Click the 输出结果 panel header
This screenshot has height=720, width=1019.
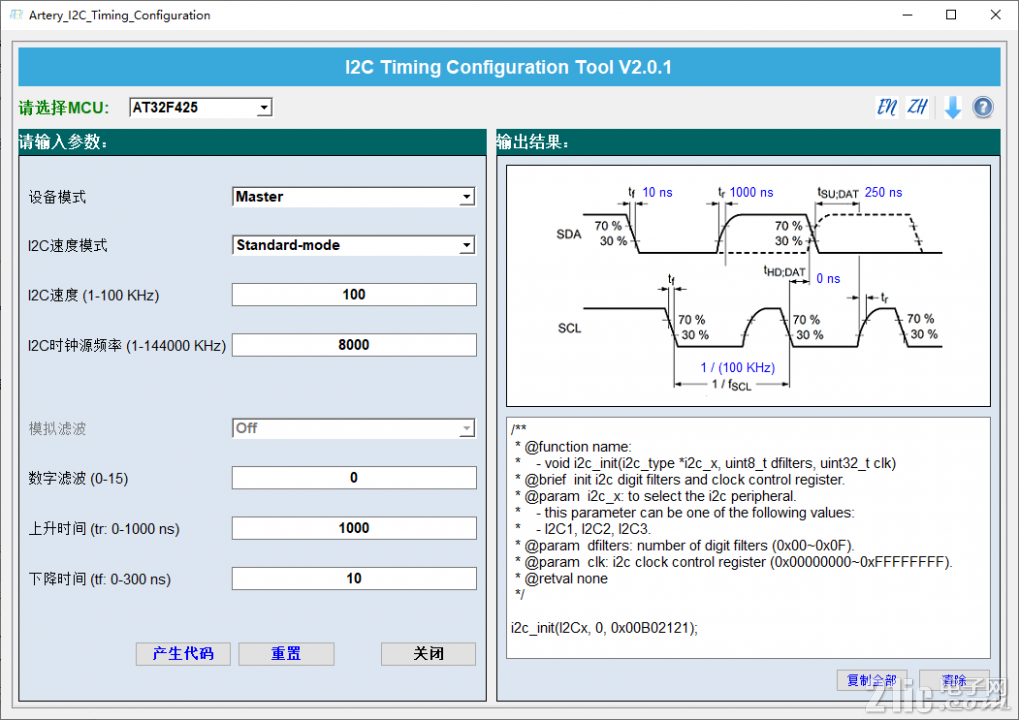[x=748, y=142]
